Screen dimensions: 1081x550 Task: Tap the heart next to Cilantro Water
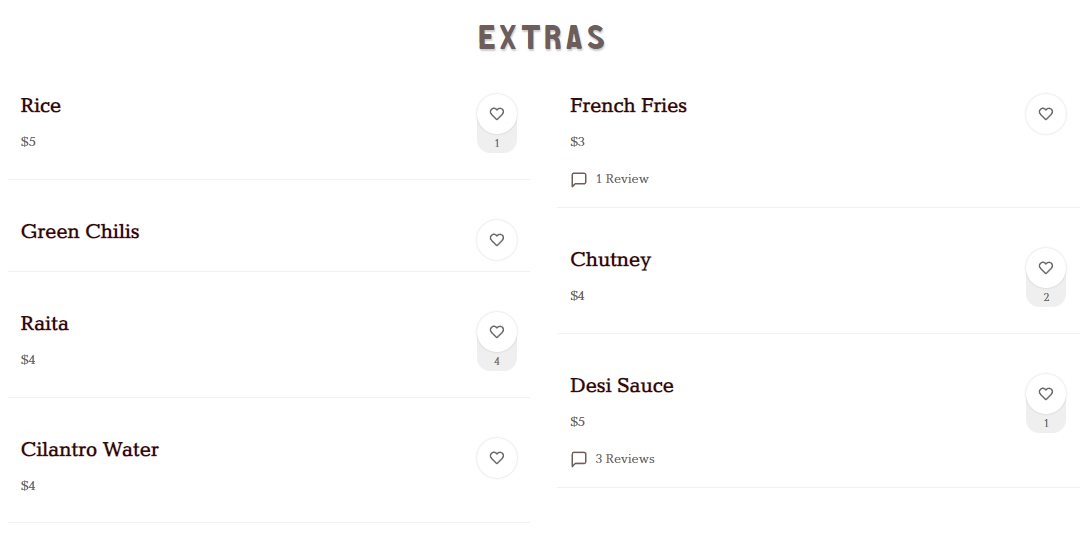(x=497, y=458)
